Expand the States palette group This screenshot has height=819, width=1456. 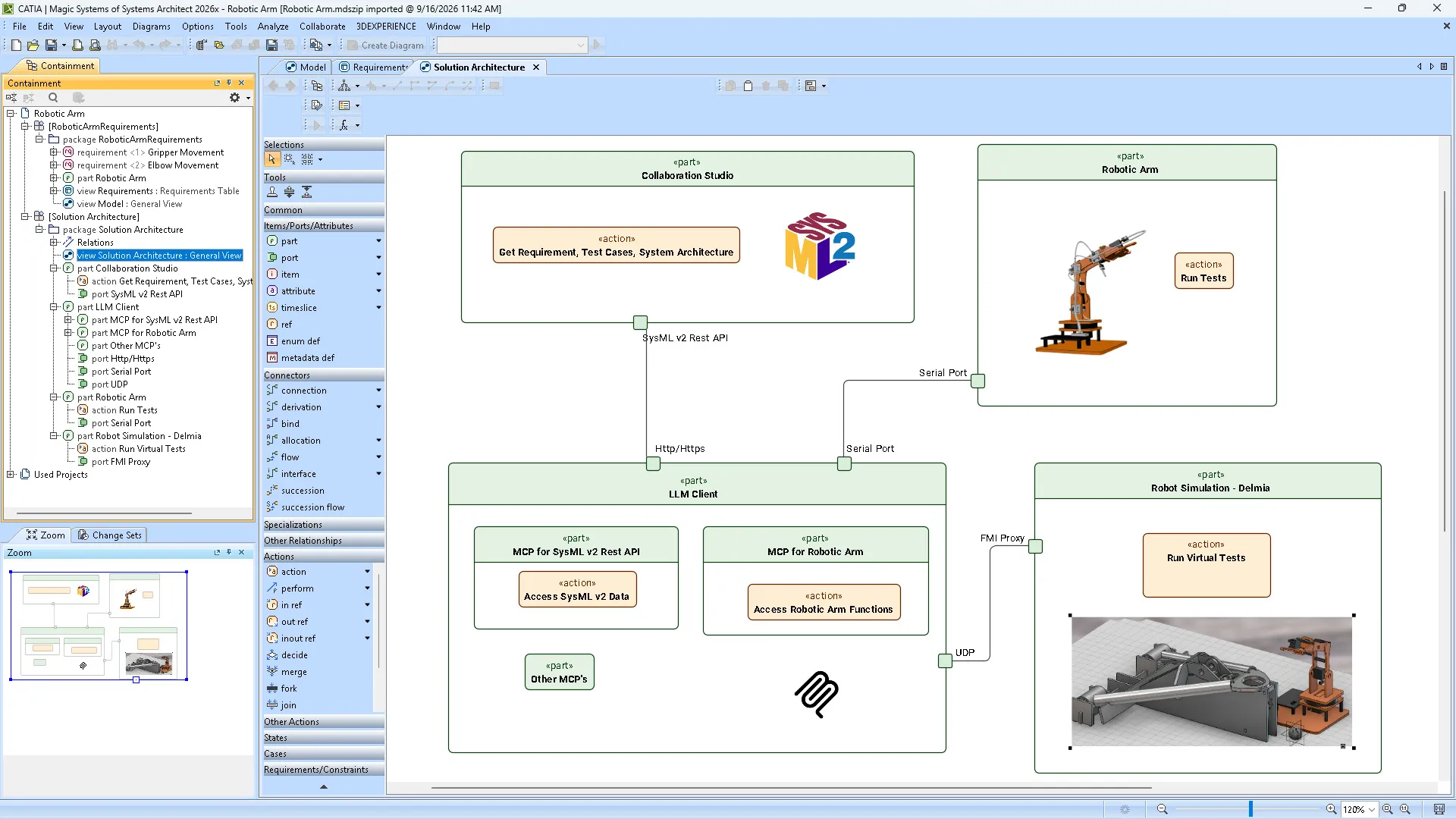point(323,738)
